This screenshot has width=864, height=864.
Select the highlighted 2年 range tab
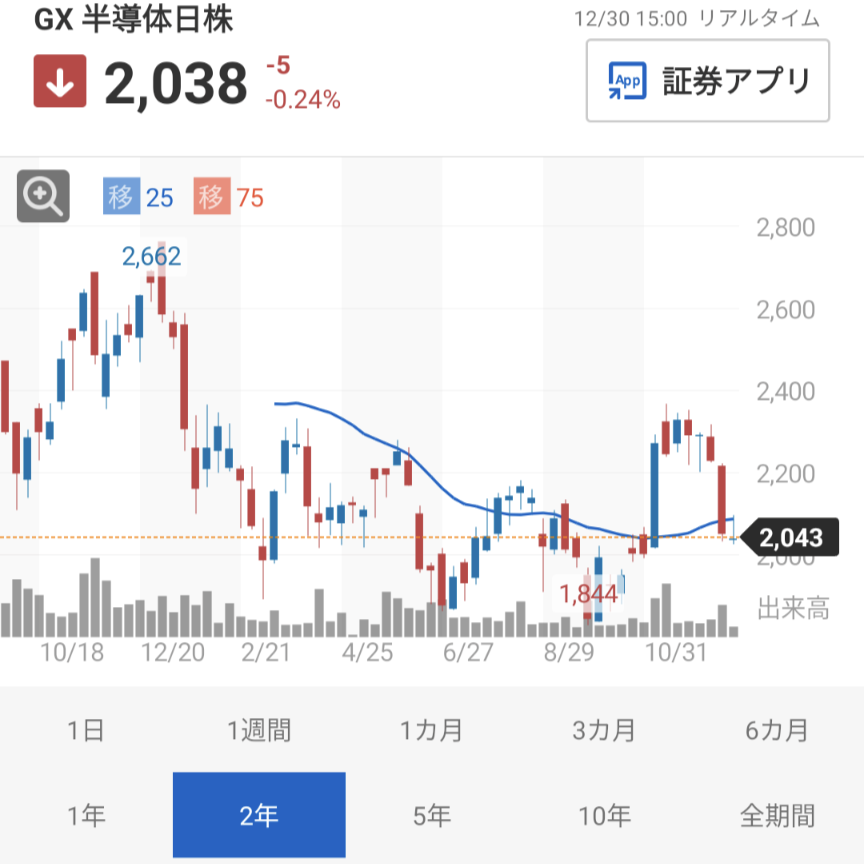point(259,816)
